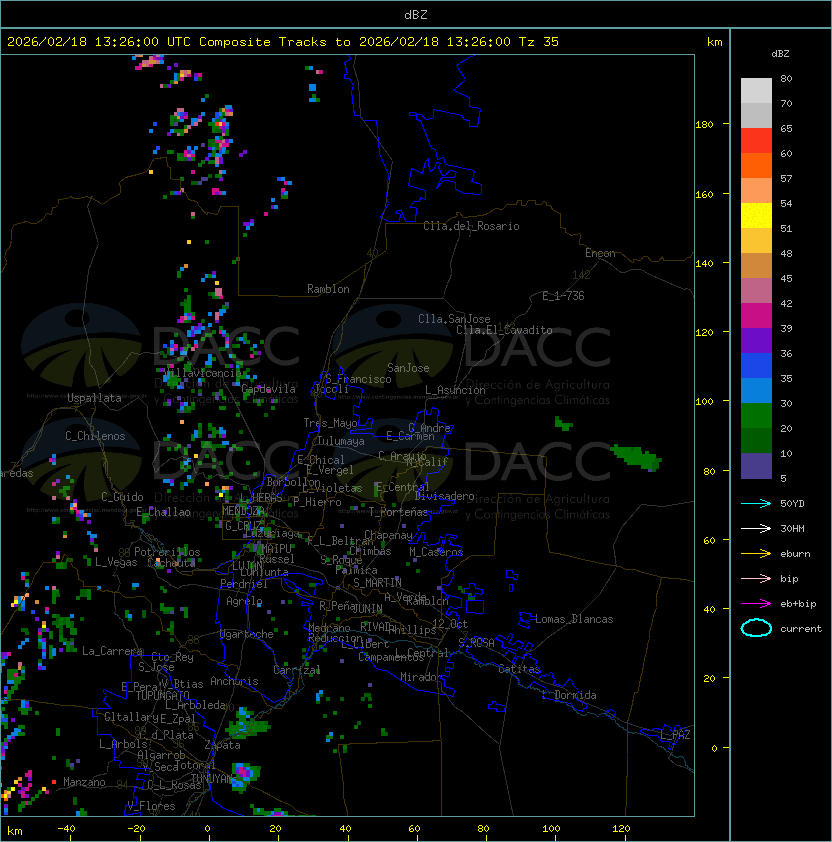Click the L_Asuncion label
832x842 pixels.
click(x=455, y=390)
